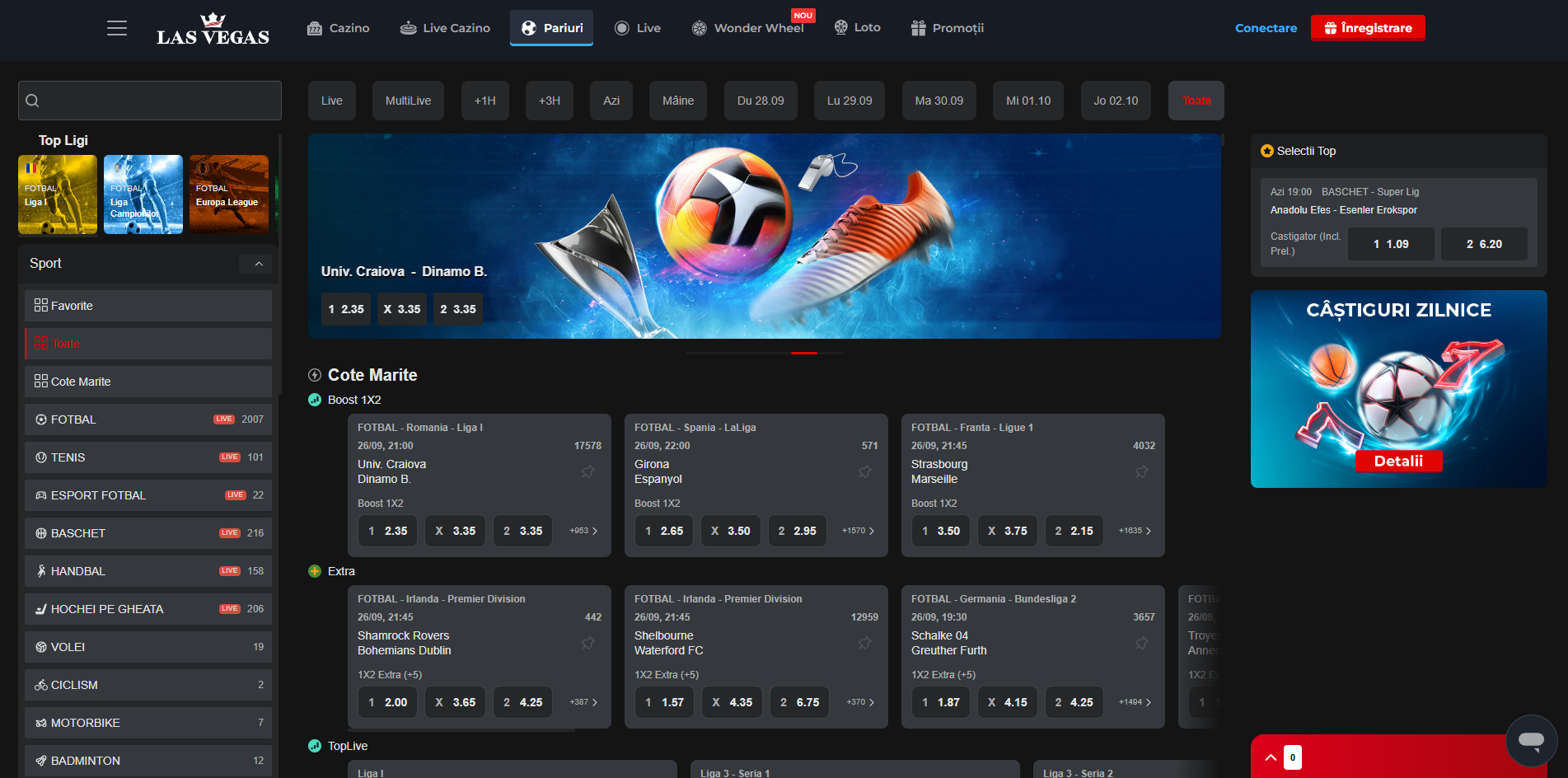
Task: Pin the Univ. Craiova vs Dinamo match as favorite
Action: [x=587, y=472]
